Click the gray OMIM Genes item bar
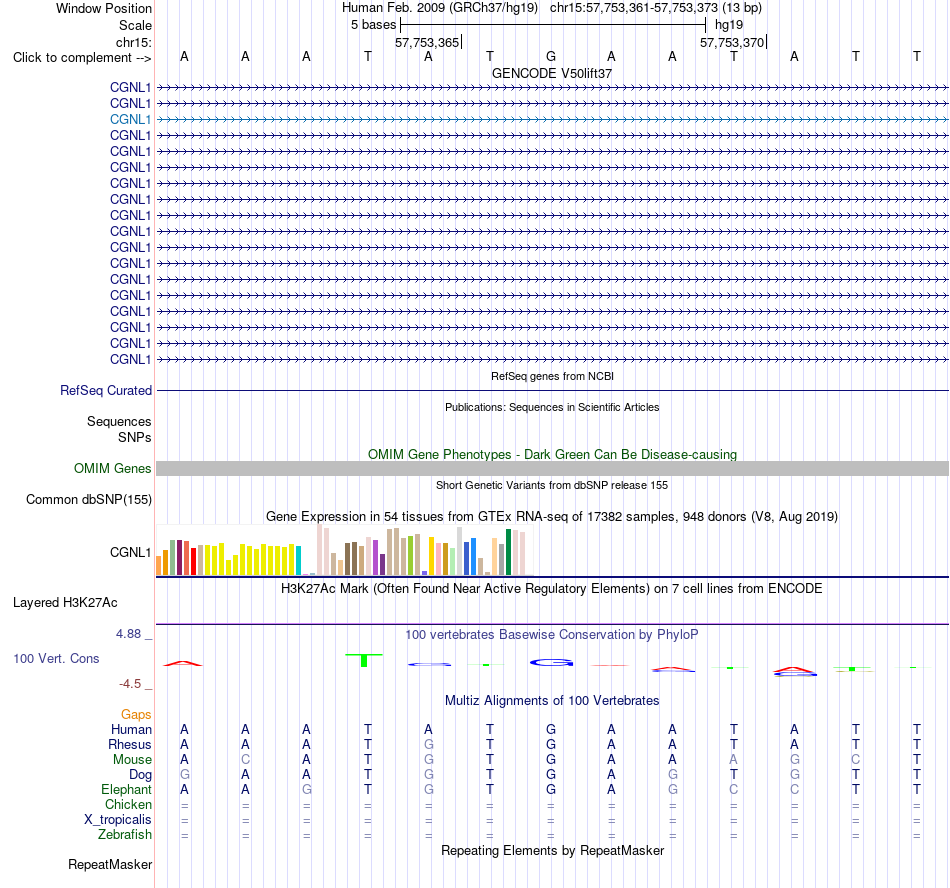 tap(552, 468)
